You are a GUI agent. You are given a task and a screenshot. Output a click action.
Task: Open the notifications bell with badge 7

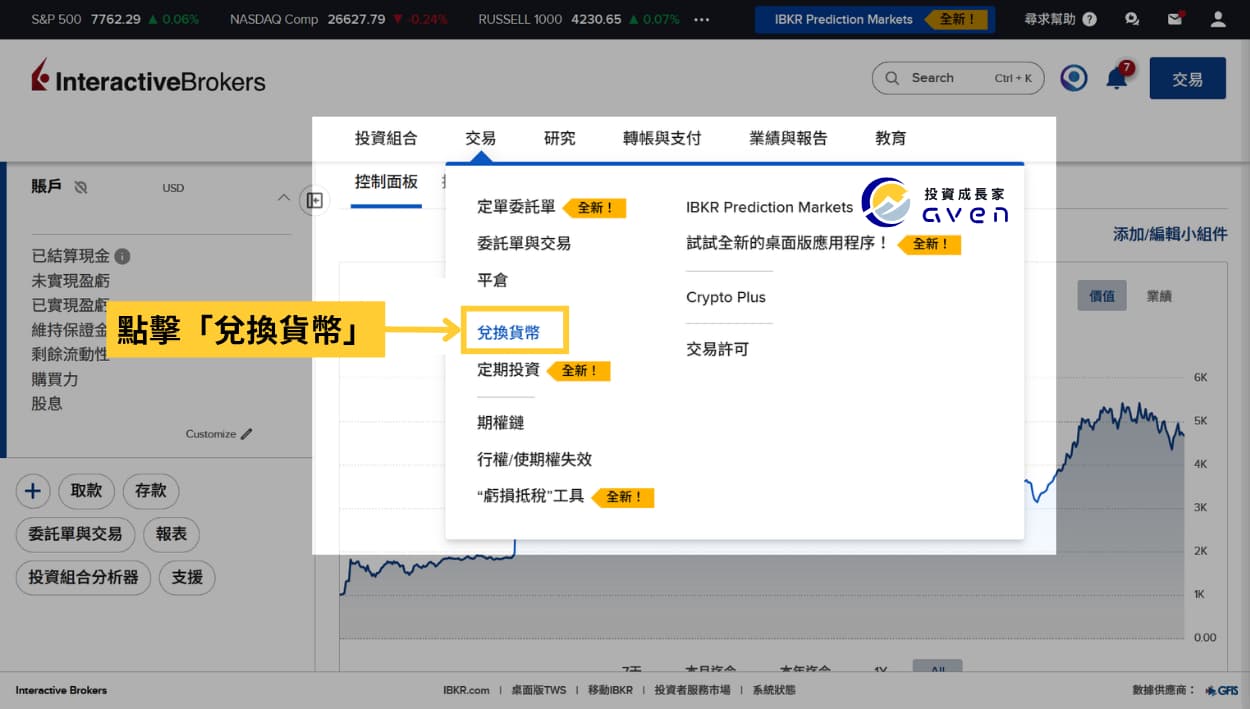point(1118,77)
